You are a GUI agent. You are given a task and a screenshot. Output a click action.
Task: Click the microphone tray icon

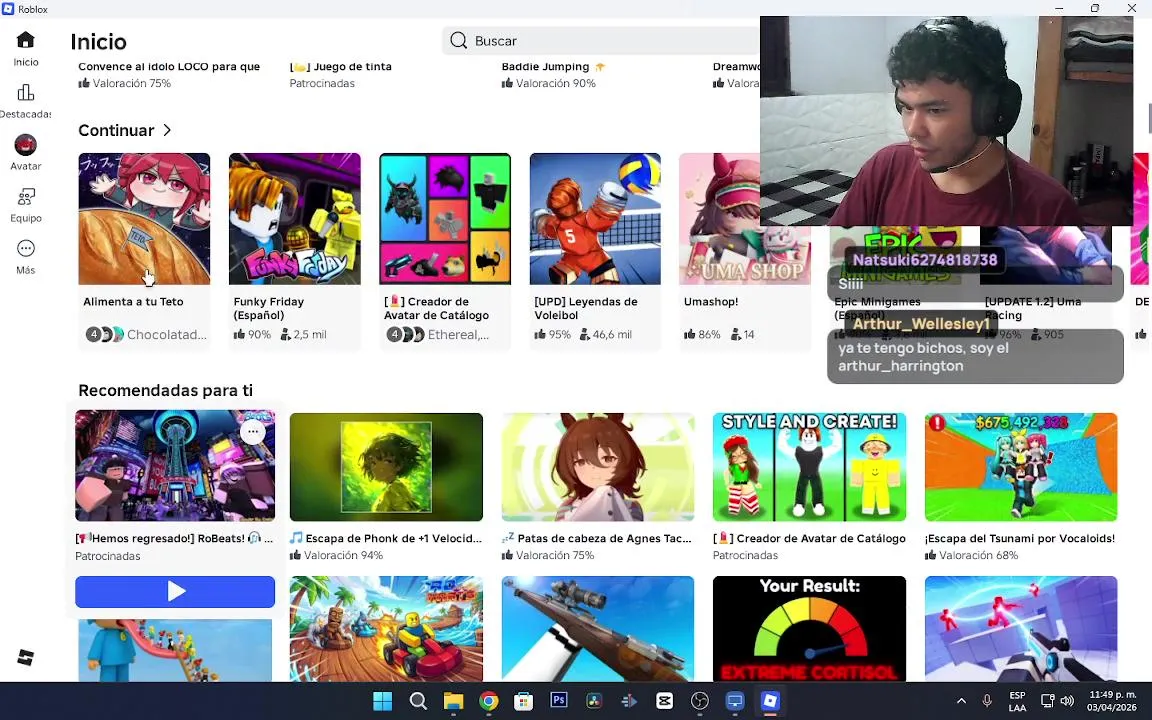pos(987,701)
